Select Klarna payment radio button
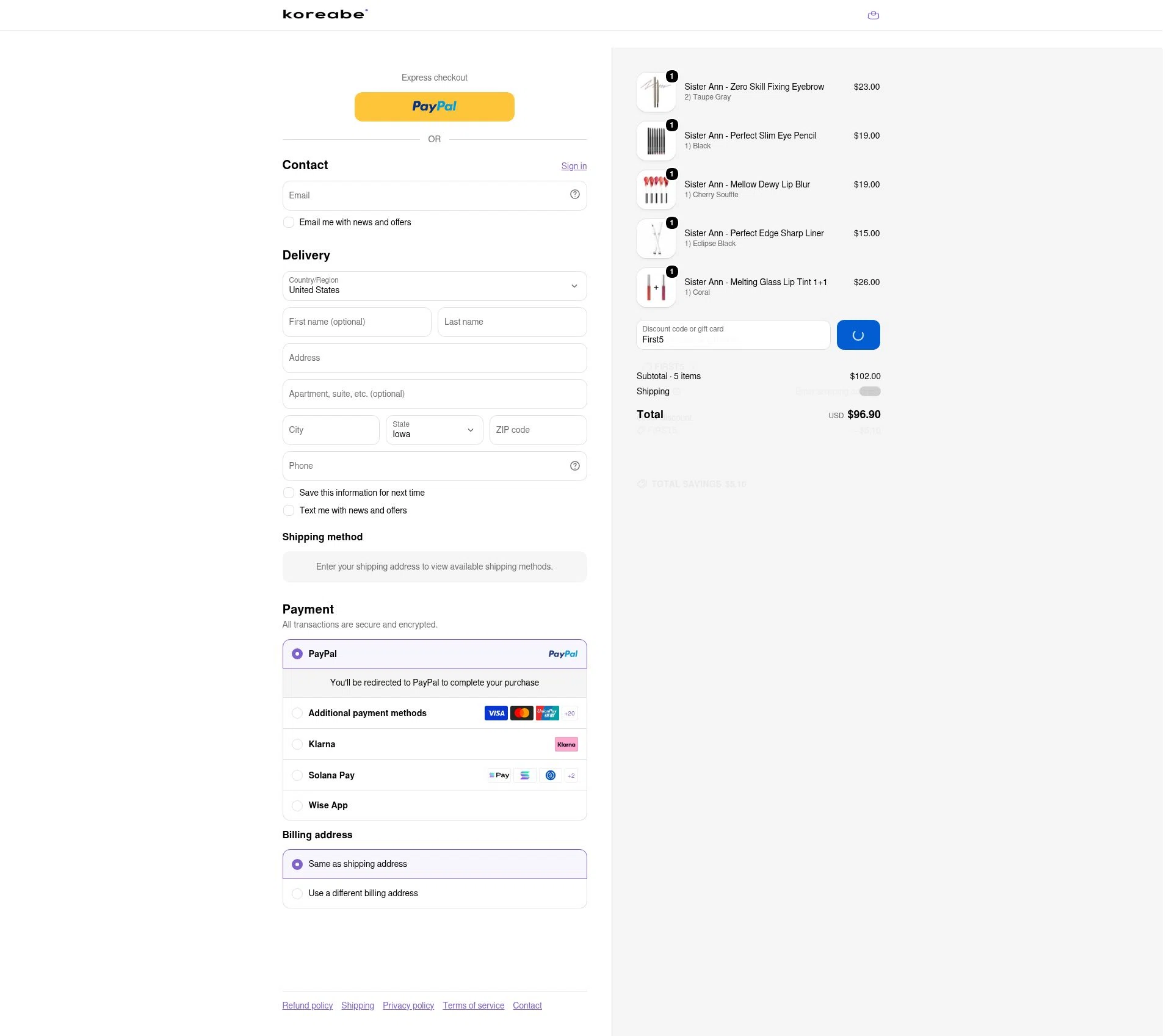 tap(297, 744)
